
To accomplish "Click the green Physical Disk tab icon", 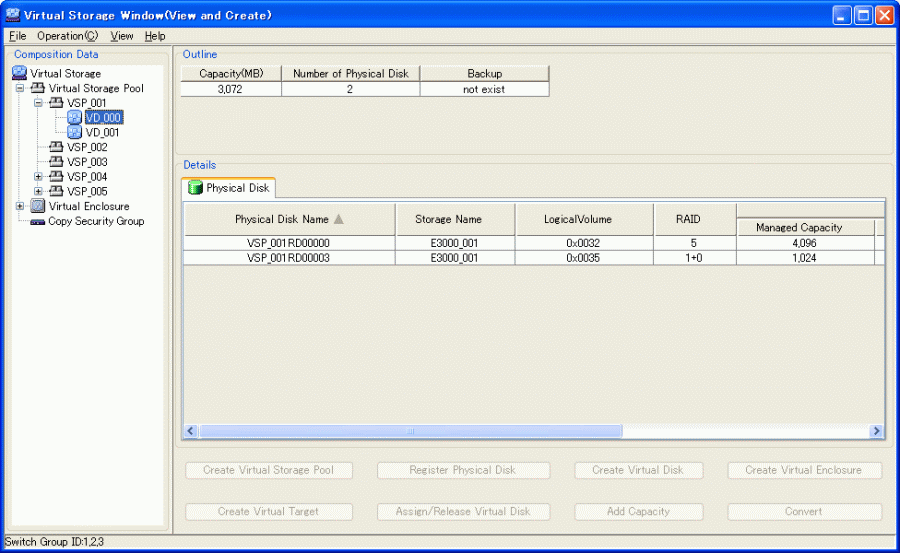I will (195, 188).
